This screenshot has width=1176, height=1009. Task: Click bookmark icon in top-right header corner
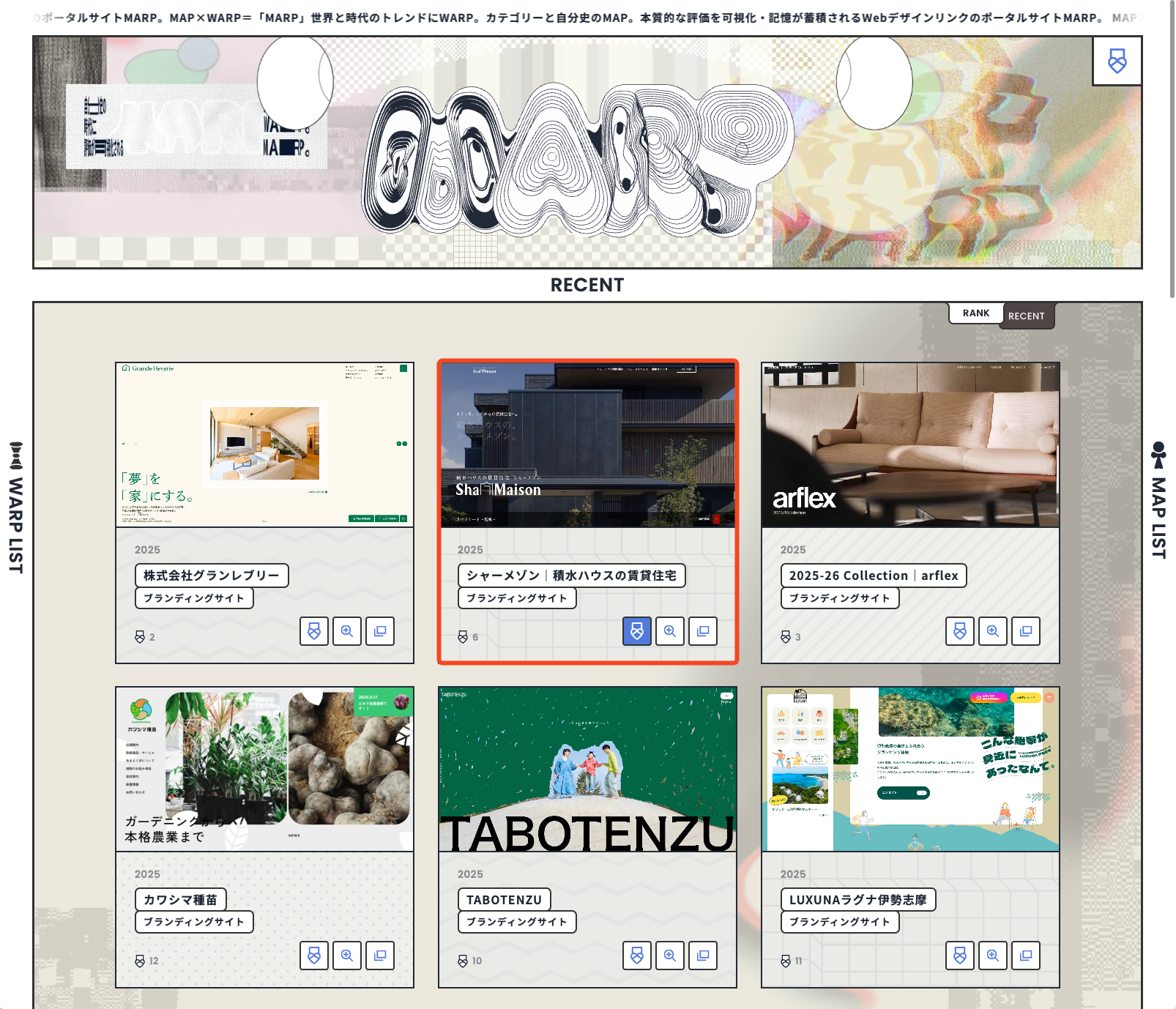1117,61
